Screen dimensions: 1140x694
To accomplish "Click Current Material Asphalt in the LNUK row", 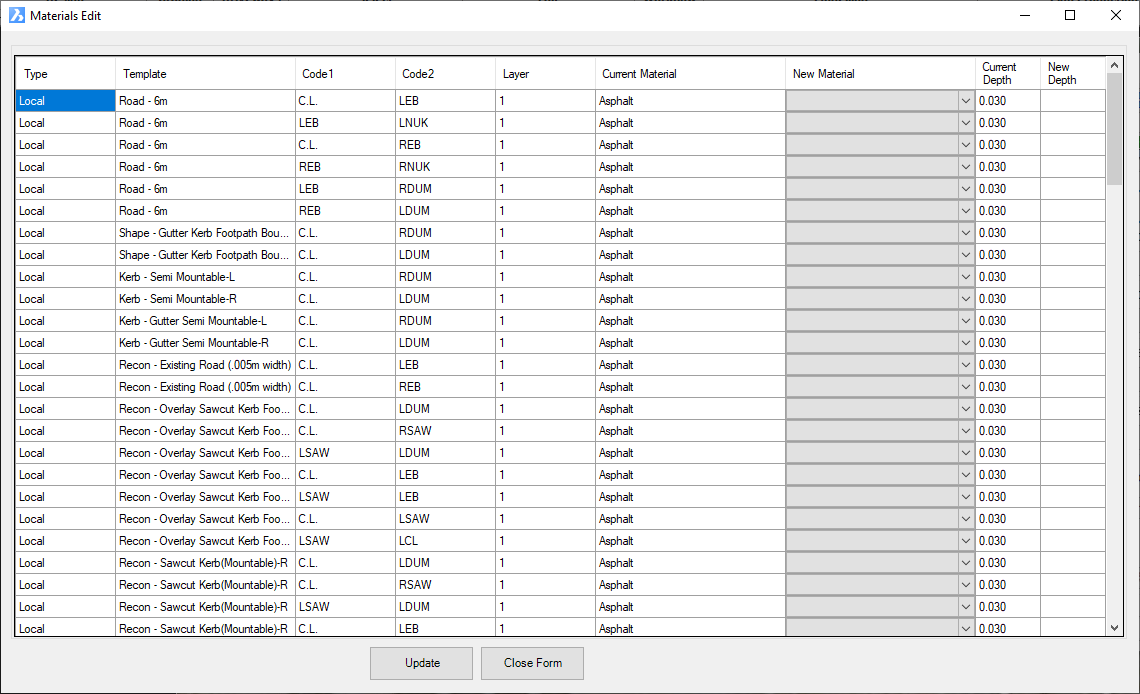I will (690, 123).
